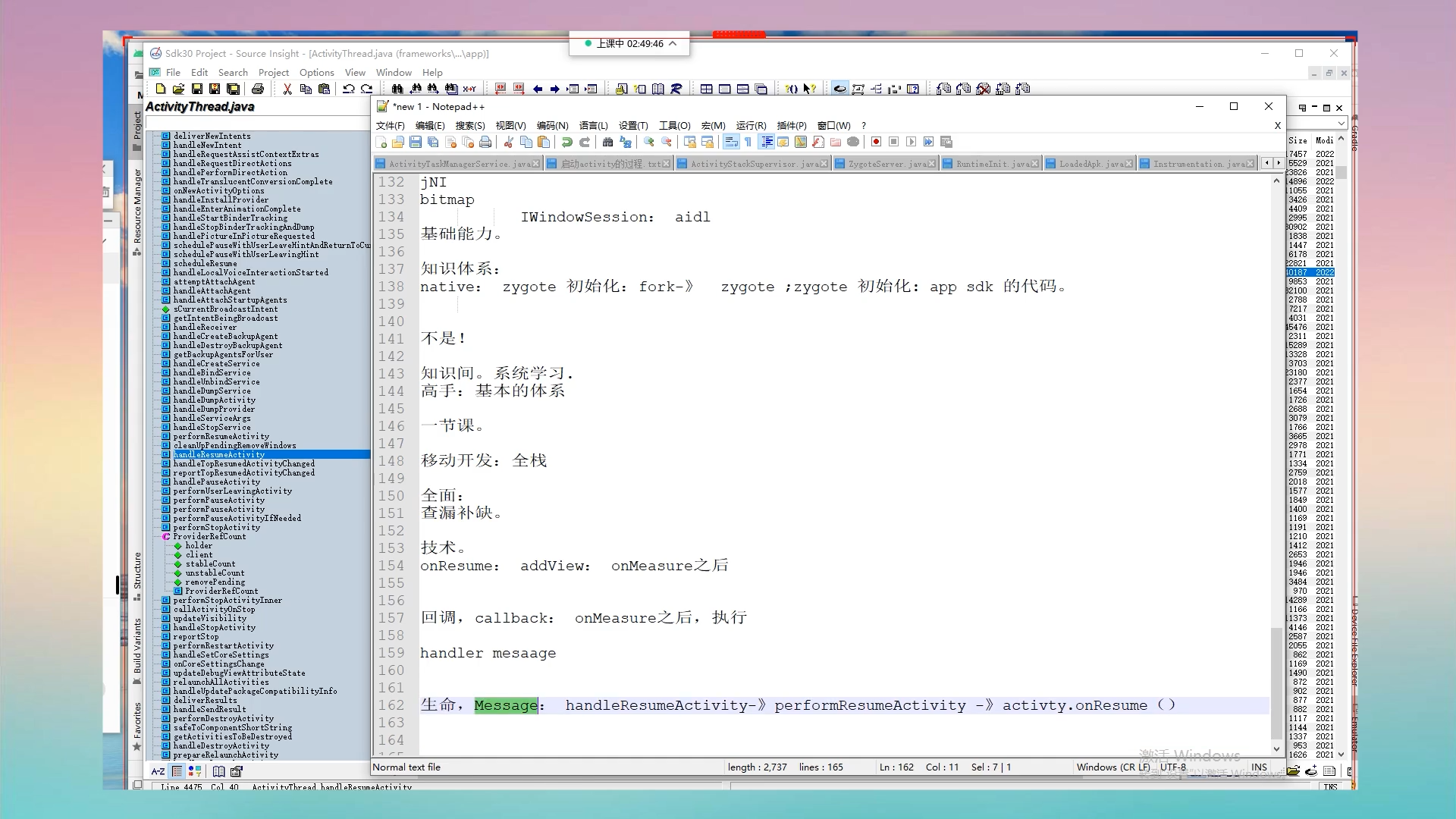Click the Save icon in Notepad++ toolbar
The height and width of the screenshot is (819, 1456).
416,142
